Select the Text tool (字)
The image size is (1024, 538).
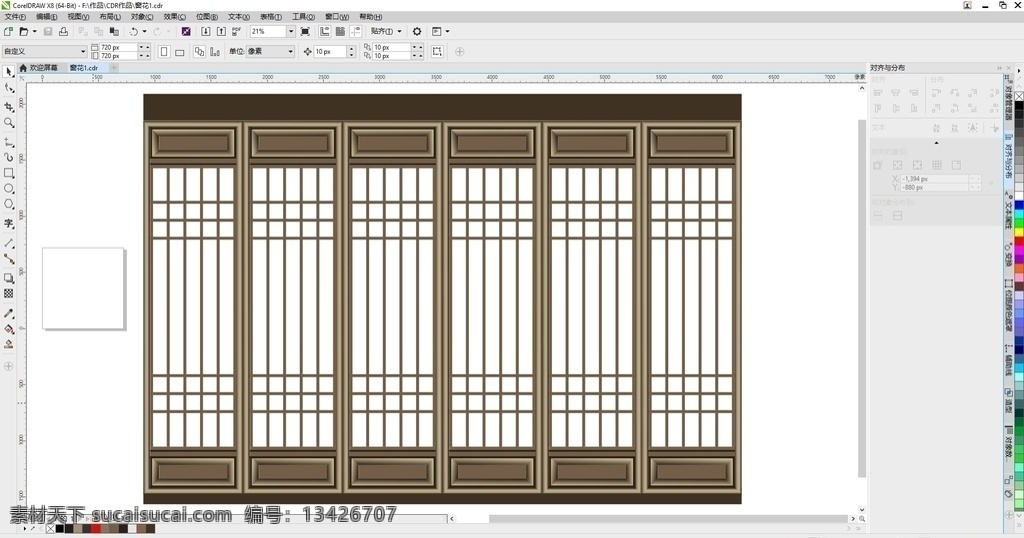pyautogui.click(x=8, y=223)
